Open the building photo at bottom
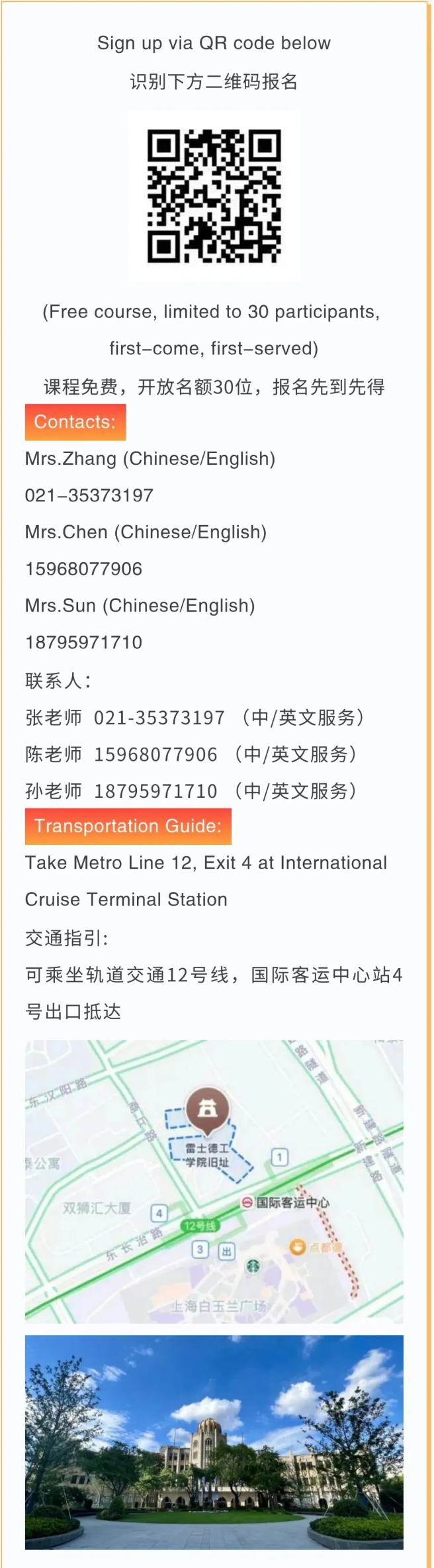Screen dimensions: 434x1568 (x=214, y=1442)
